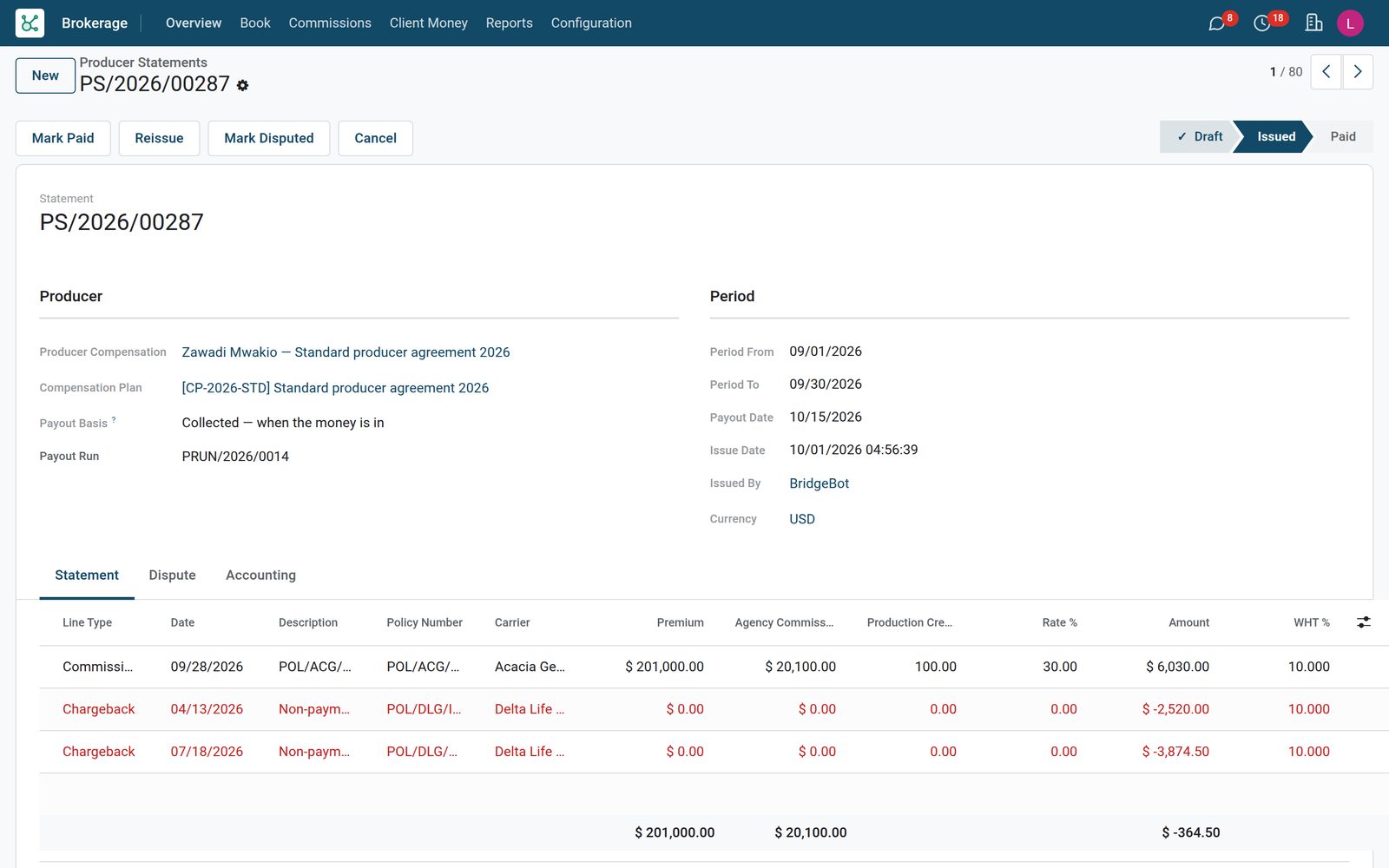Go to the next record arrow
1389x868 pixels.
click(x=1358, y=72)
